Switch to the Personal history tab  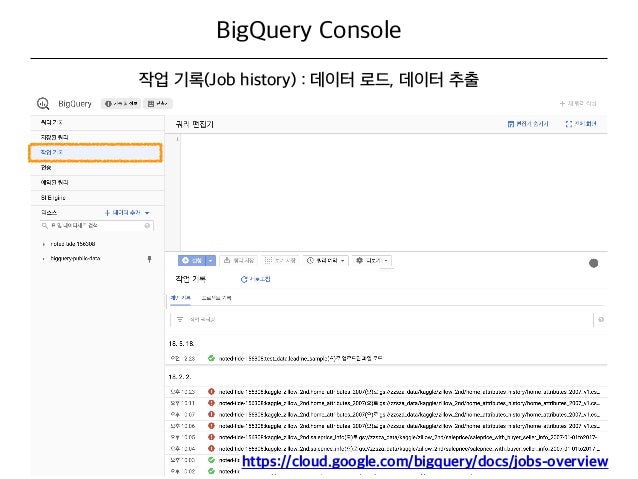(x=180, y=298)
